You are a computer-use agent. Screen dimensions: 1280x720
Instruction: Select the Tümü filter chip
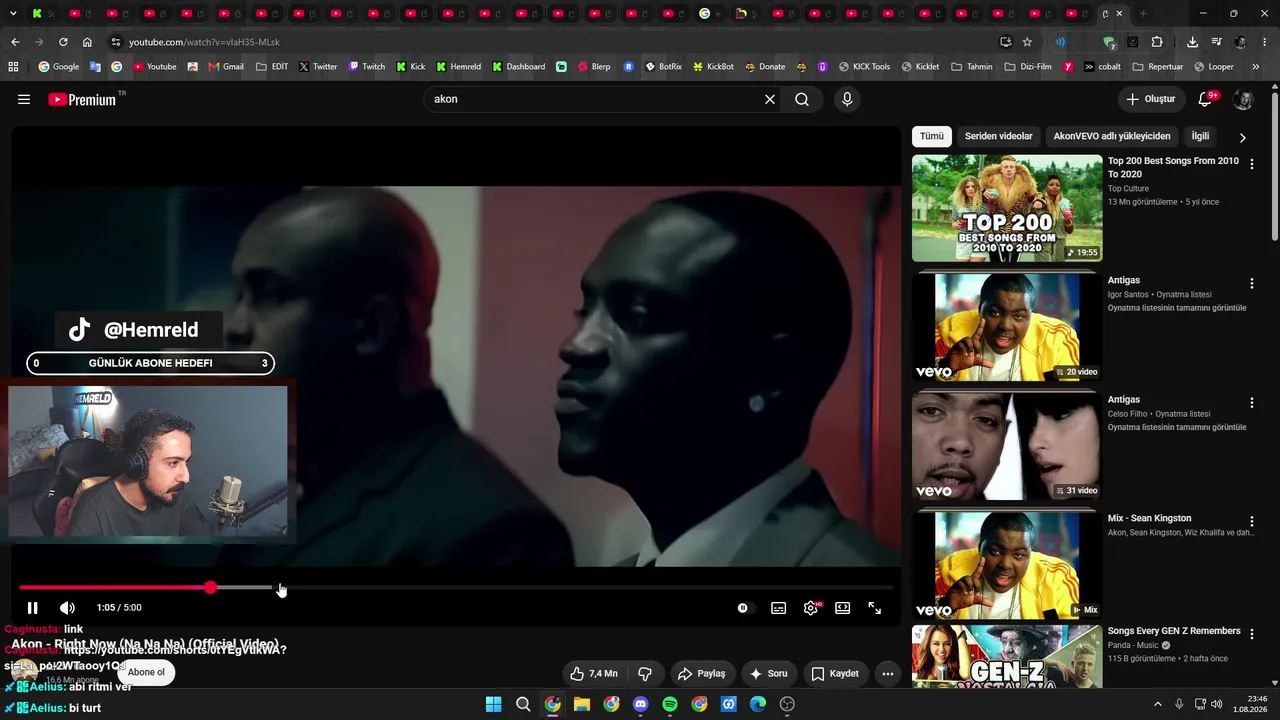click(x=932, y=136)
